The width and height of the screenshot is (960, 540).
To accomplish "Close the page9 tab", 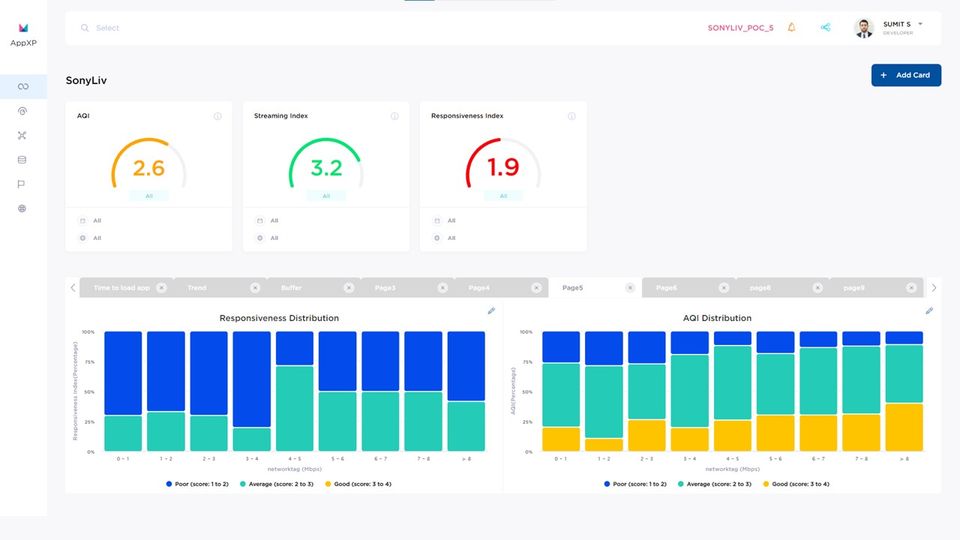I will click(x=911, y=288).
